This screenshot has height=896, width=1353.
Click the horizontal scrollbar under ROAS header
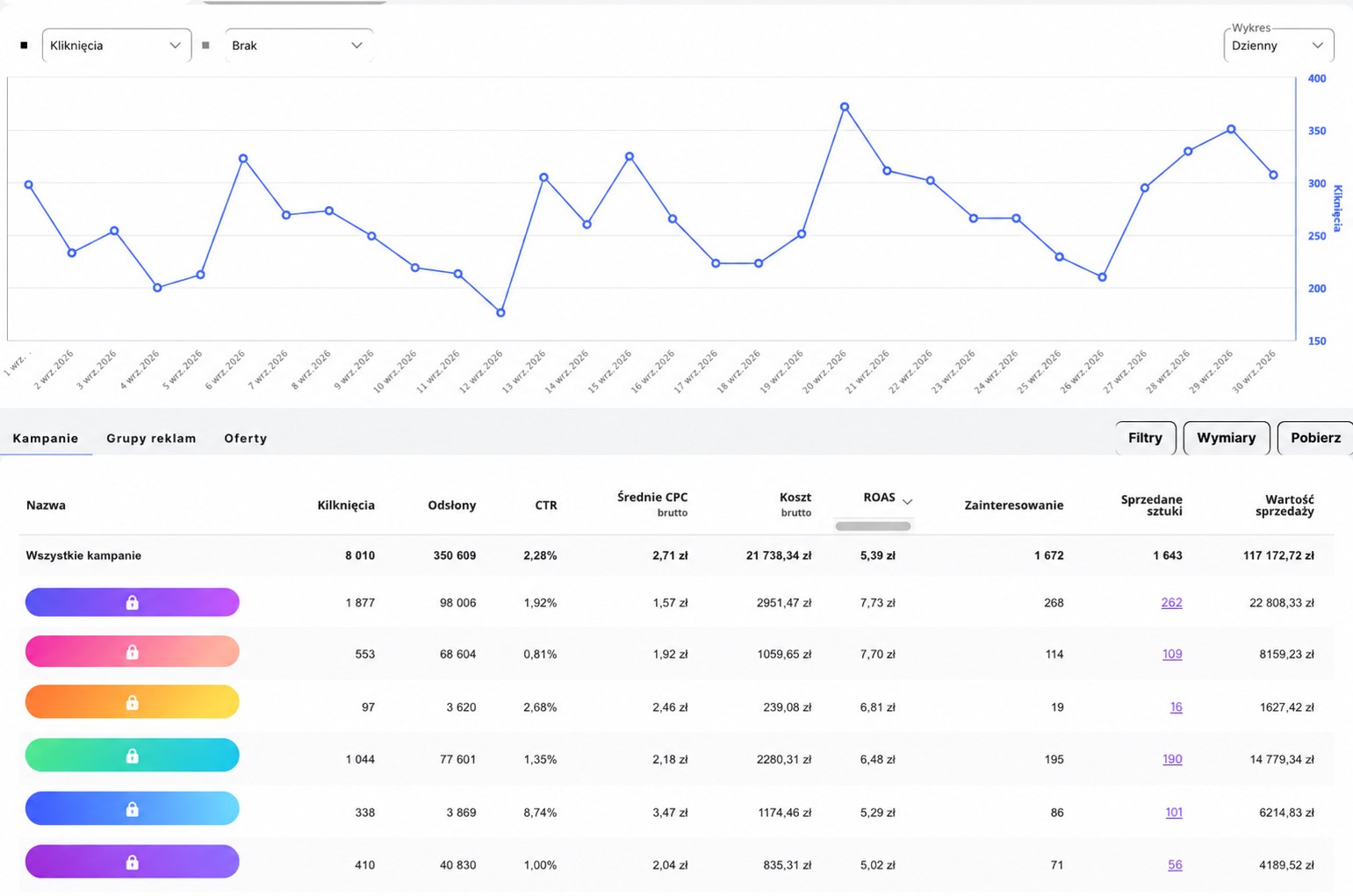tap(873, 527)
